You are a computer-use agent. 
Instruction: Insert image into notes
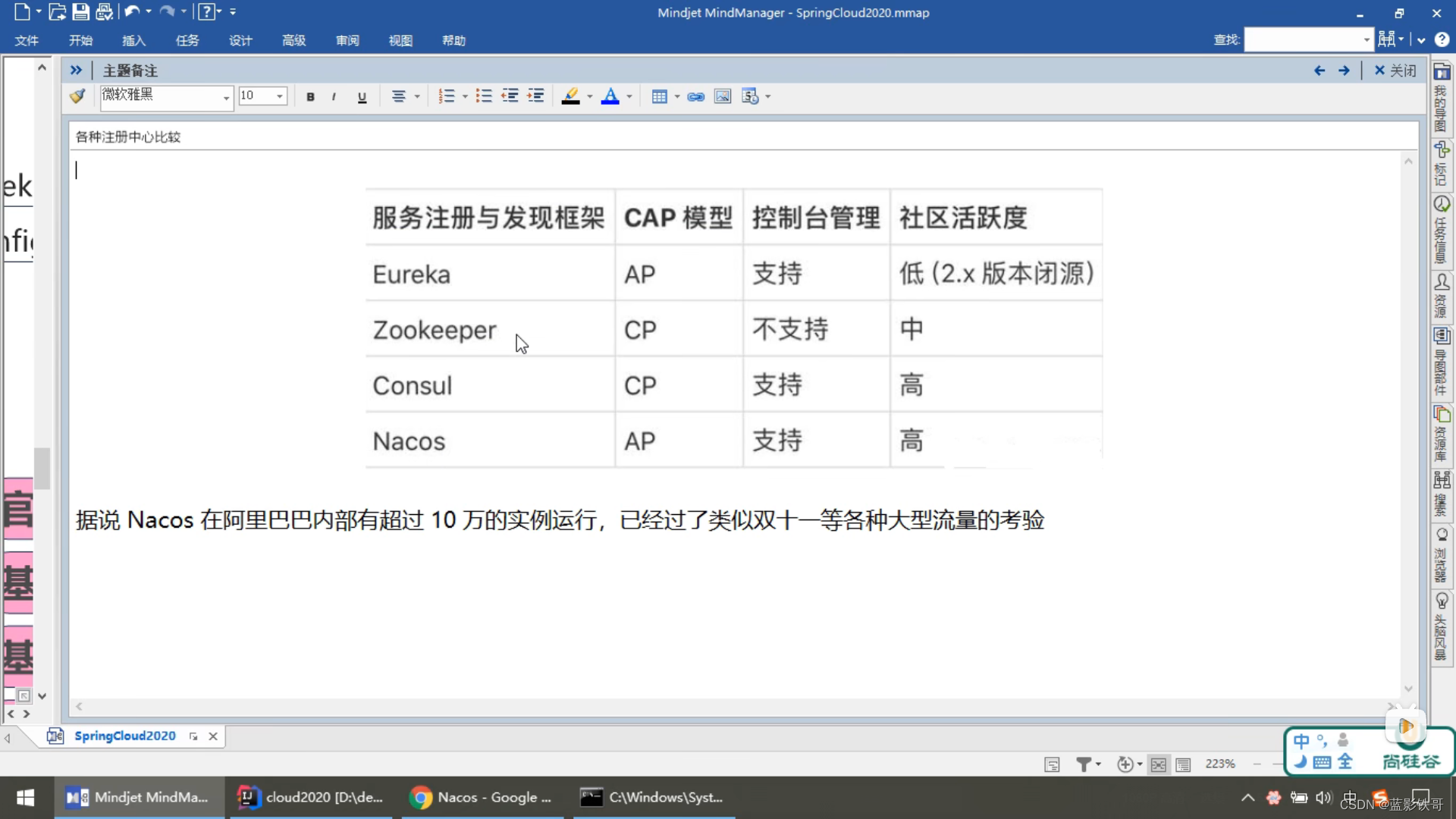coord(723,96)
